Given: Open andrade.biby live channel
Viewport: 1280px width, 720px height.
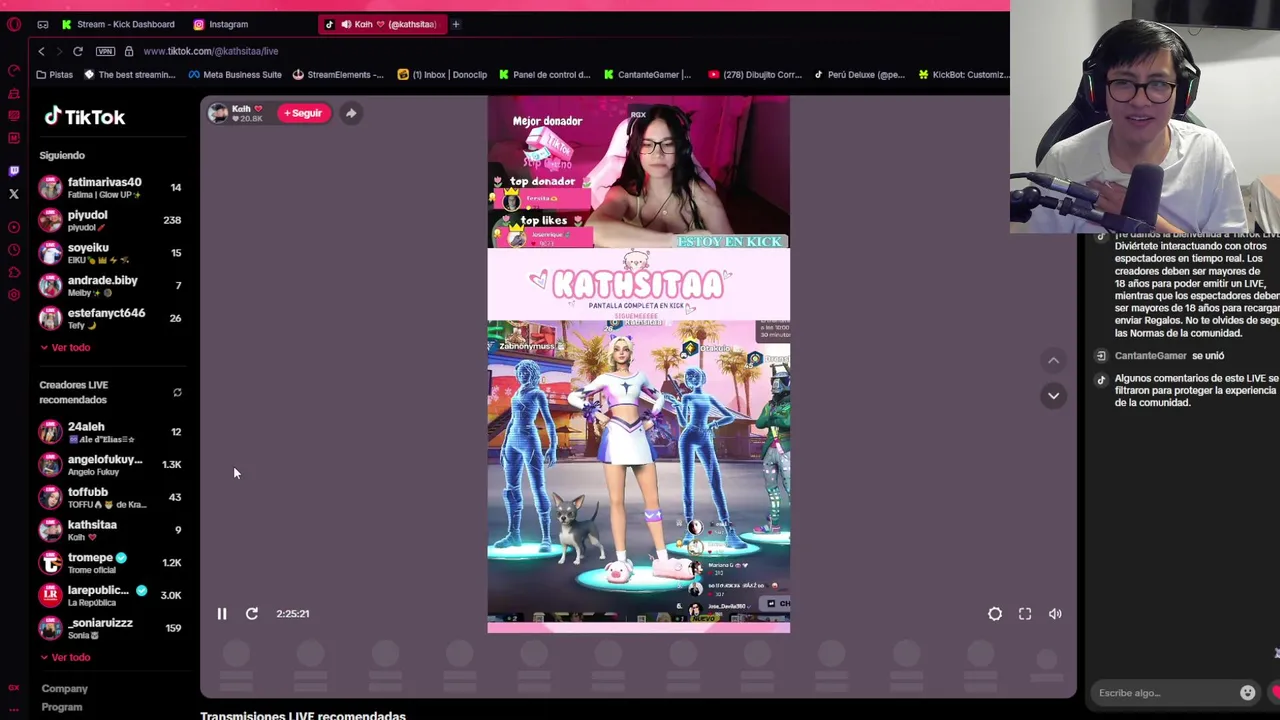Looking at the screenshot, I should click(x=111, y=285).
